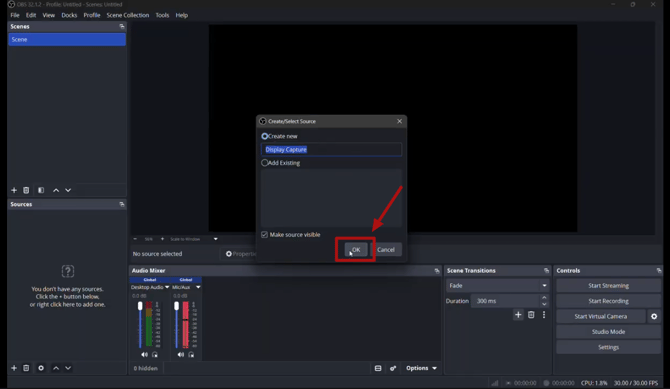This screenshot has height=389, width=670.
Task: Move source down in the Sources toolbar
Action: point(68,368)
